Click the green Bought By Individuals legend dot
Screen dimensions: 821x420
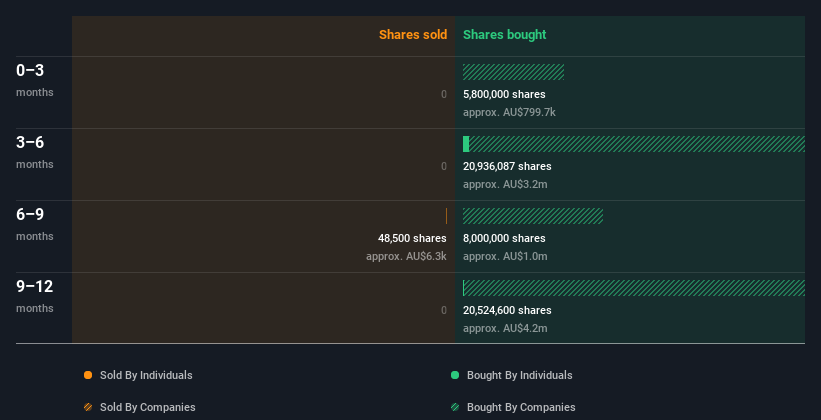pyautogui.click(x=455, y=375)
